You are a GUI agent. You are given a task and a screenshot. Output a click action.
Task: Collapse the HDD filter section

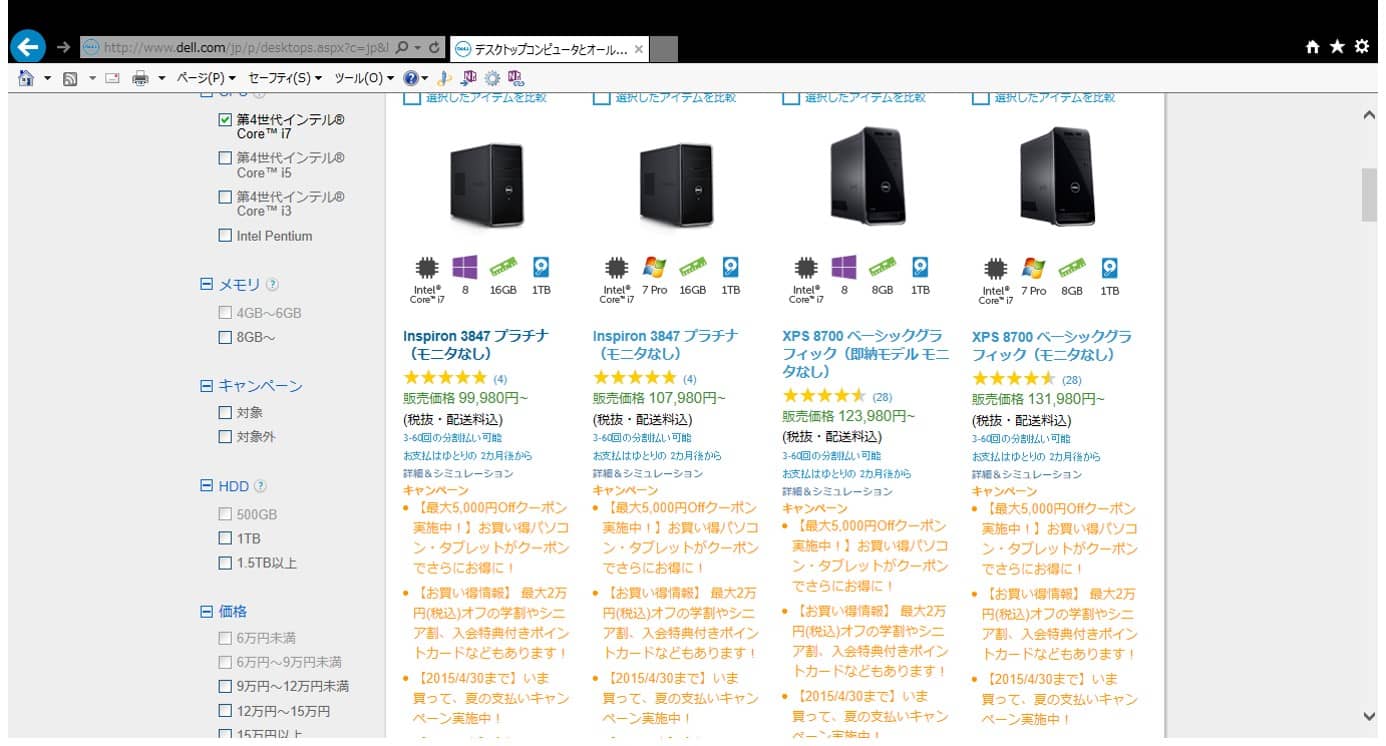207,487
